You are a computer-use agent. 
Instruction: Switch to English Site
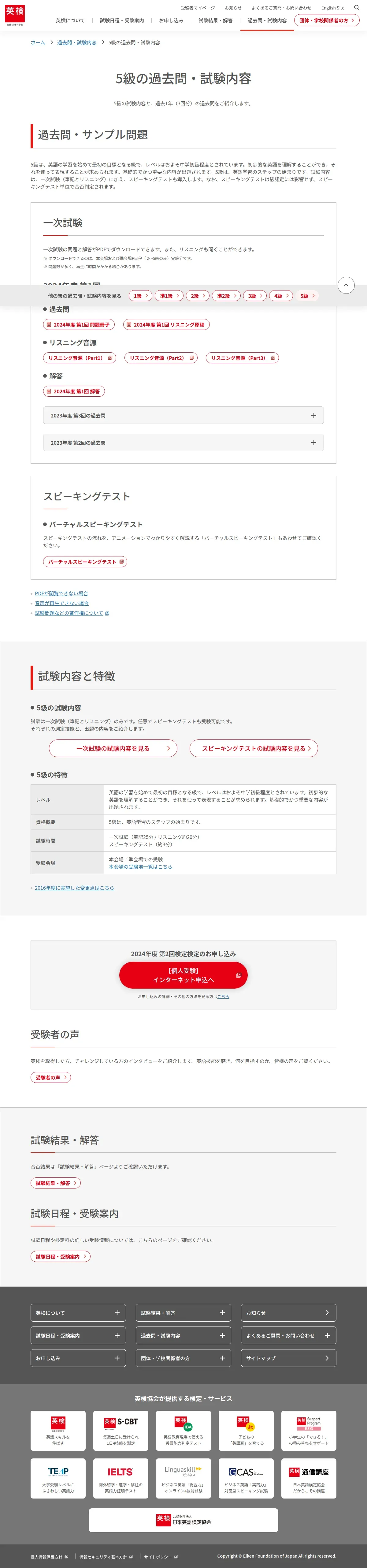(x=333, y=8)
